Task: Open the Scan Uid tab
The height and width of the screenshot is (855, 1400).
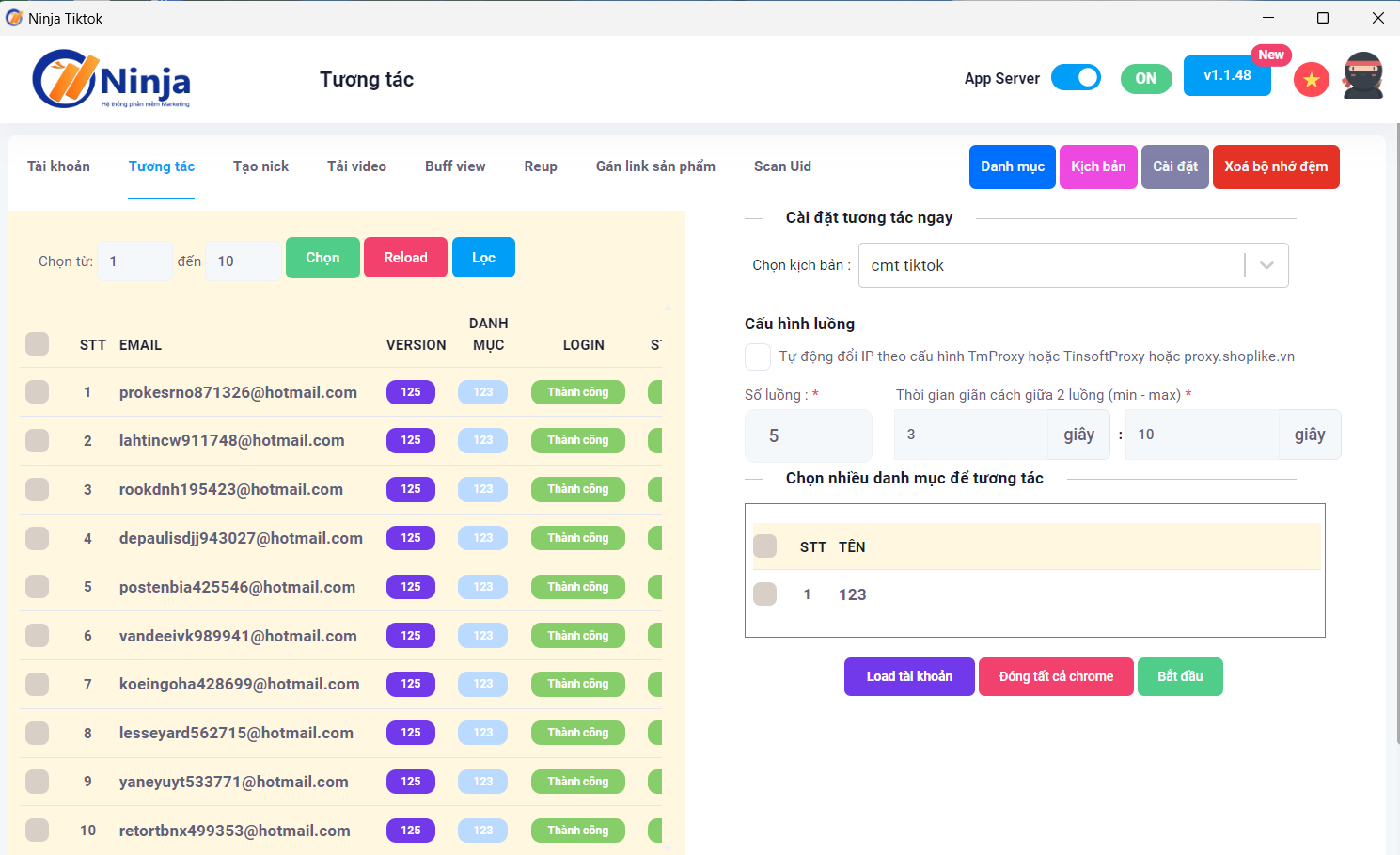Action: [x=782, y=166]
